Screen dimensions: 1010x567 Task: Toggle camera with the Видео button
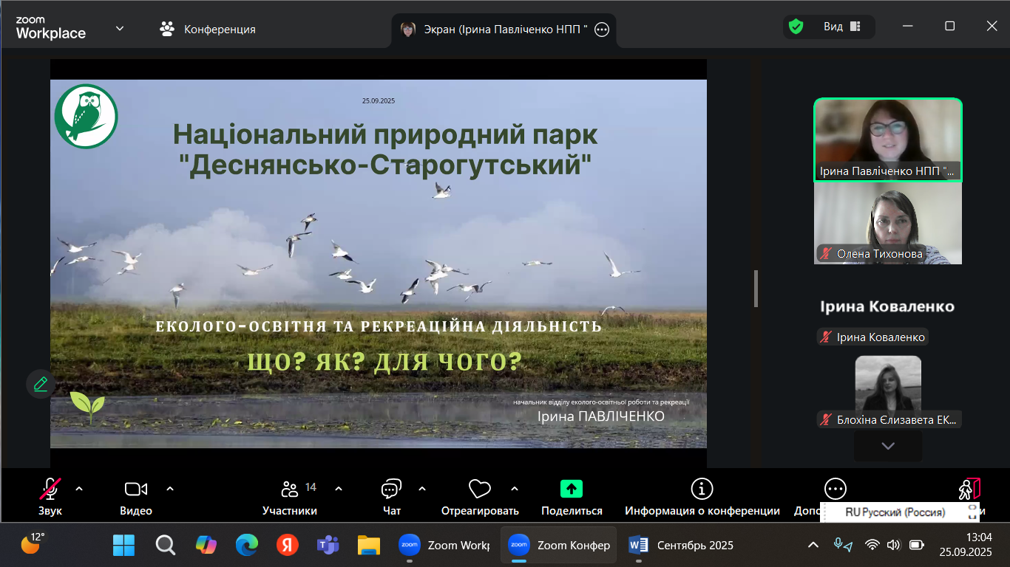coord(136,495)
